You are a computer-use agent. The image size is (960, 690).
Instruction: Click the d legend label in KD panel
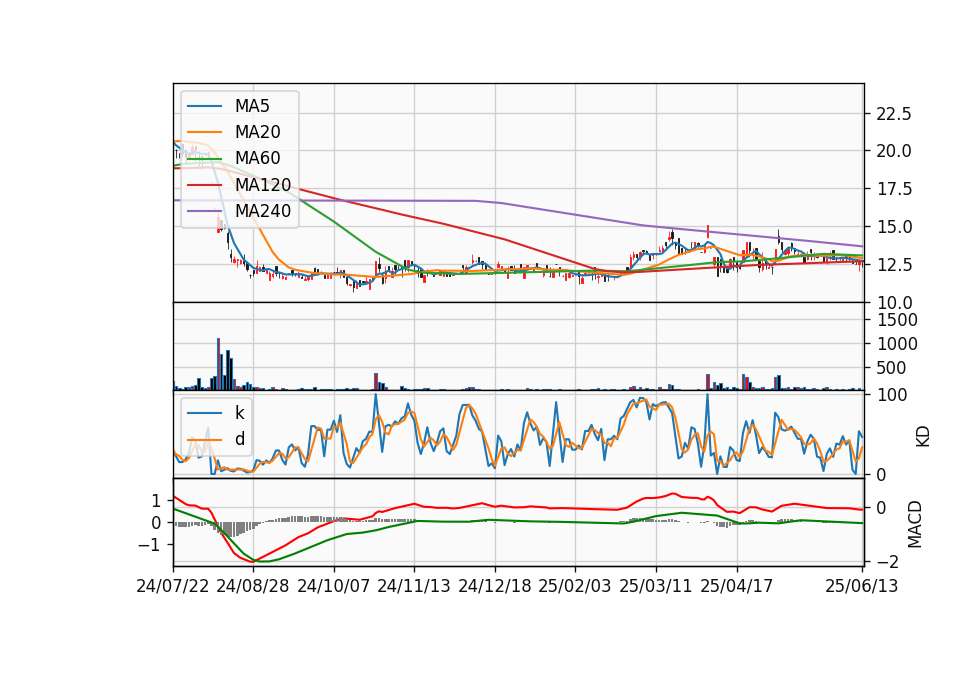[239, 439]
